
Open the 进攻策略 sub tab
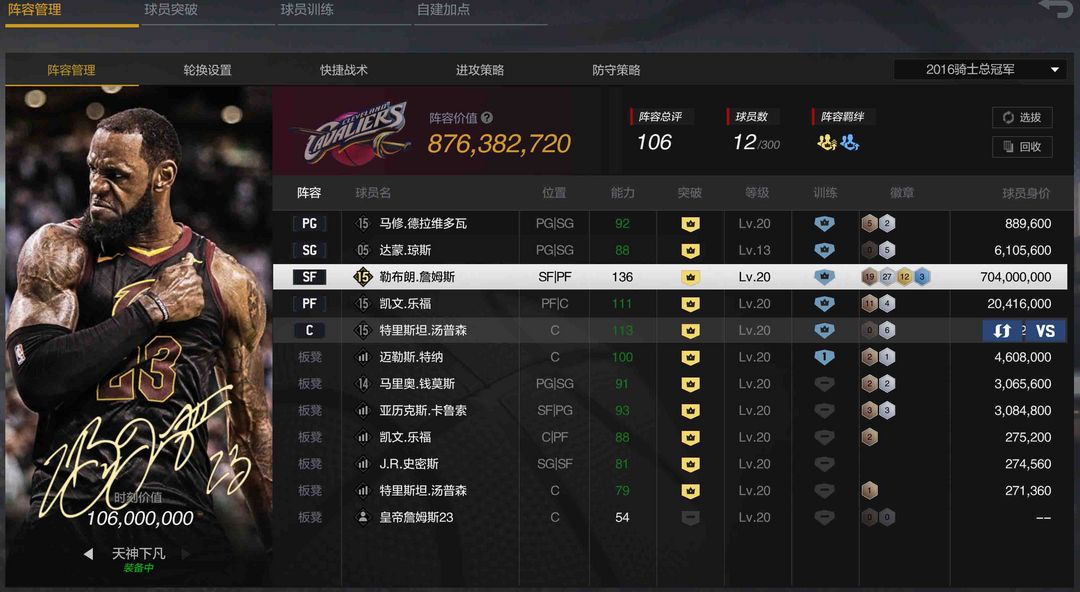pyautogui.click(x=480, y=70)
